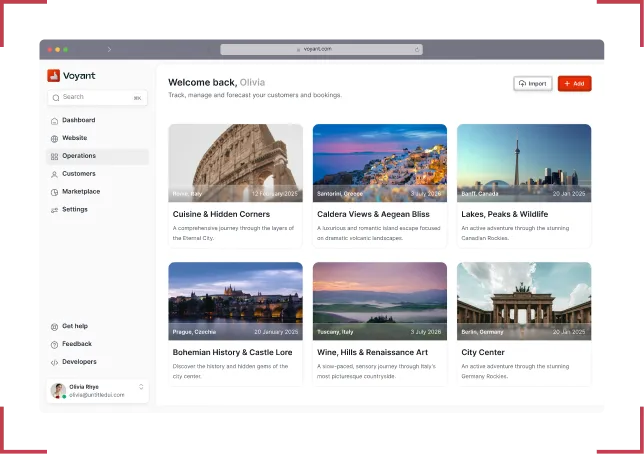Click the 12 February 2025 date label
Viewport: 644px width, 454px height.
275,194
